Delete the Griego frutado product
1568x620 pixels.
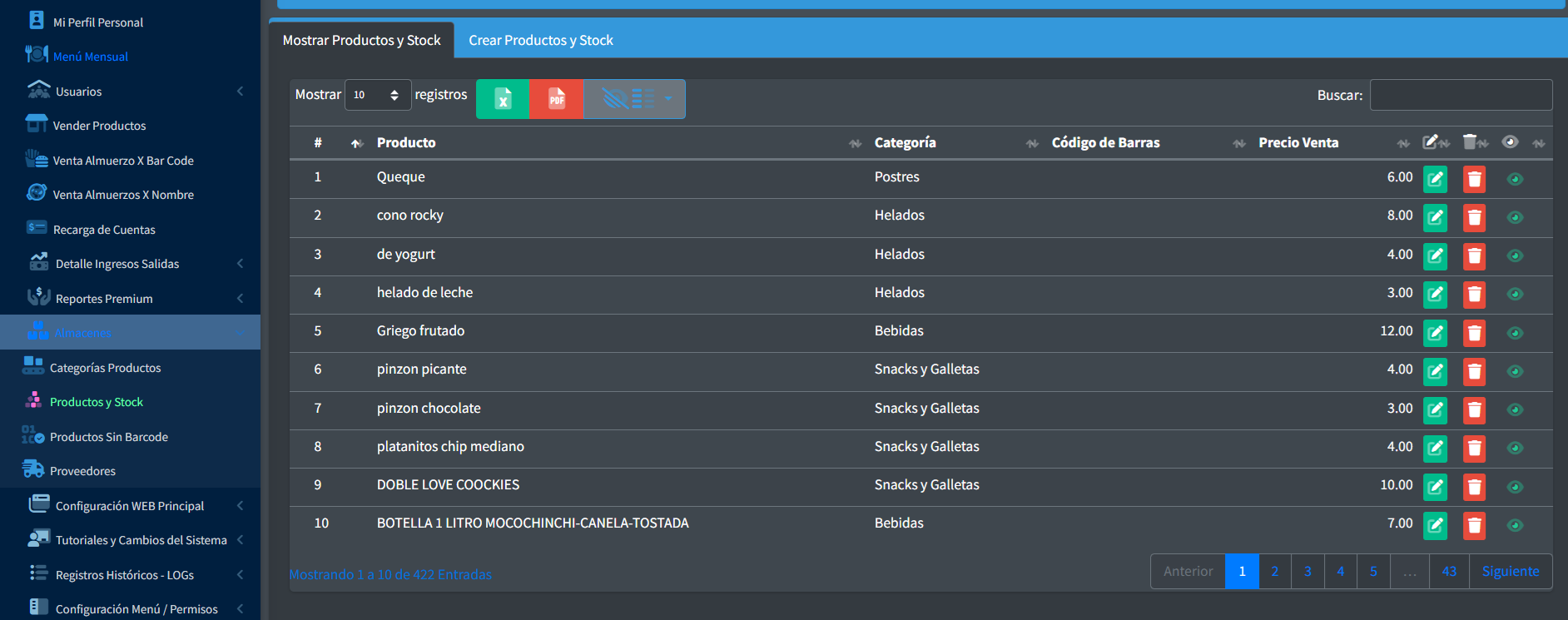click(x=1474, y=333)
